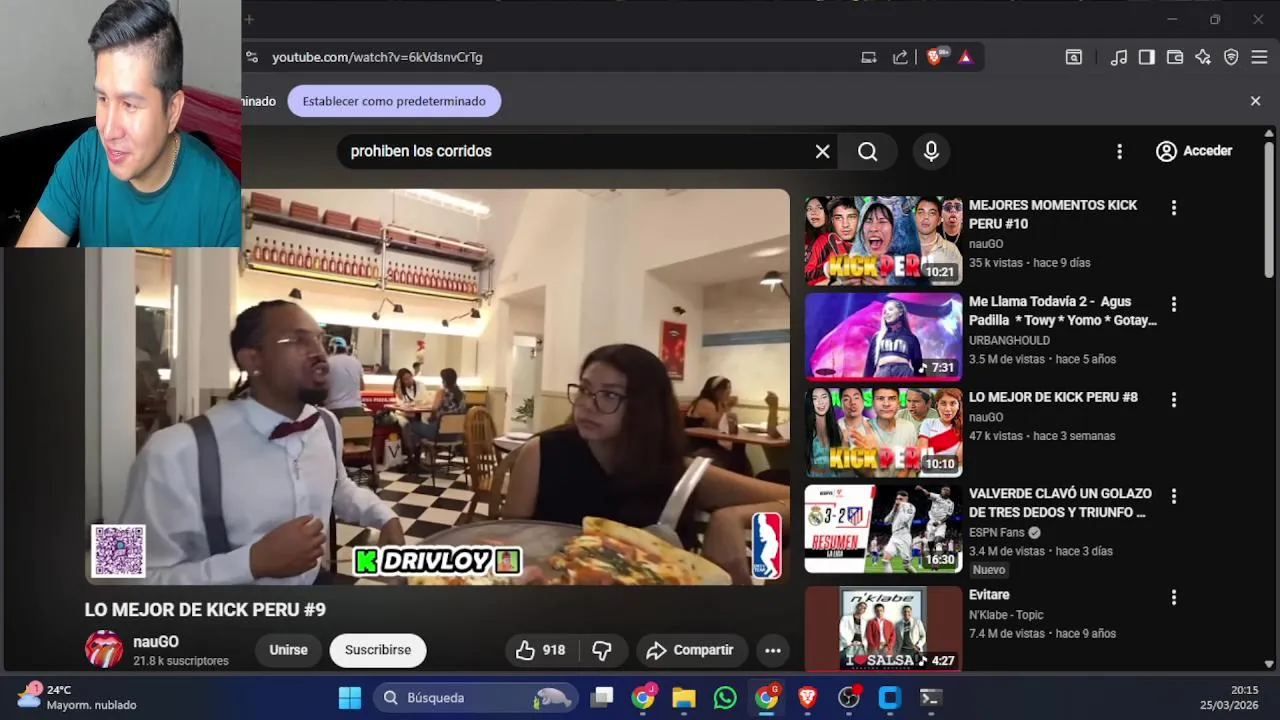This screenshot has width=1280, height=720.
Task: Open Brave Shields lion icon
Action: pyautogui.click(x=934, y=57)
